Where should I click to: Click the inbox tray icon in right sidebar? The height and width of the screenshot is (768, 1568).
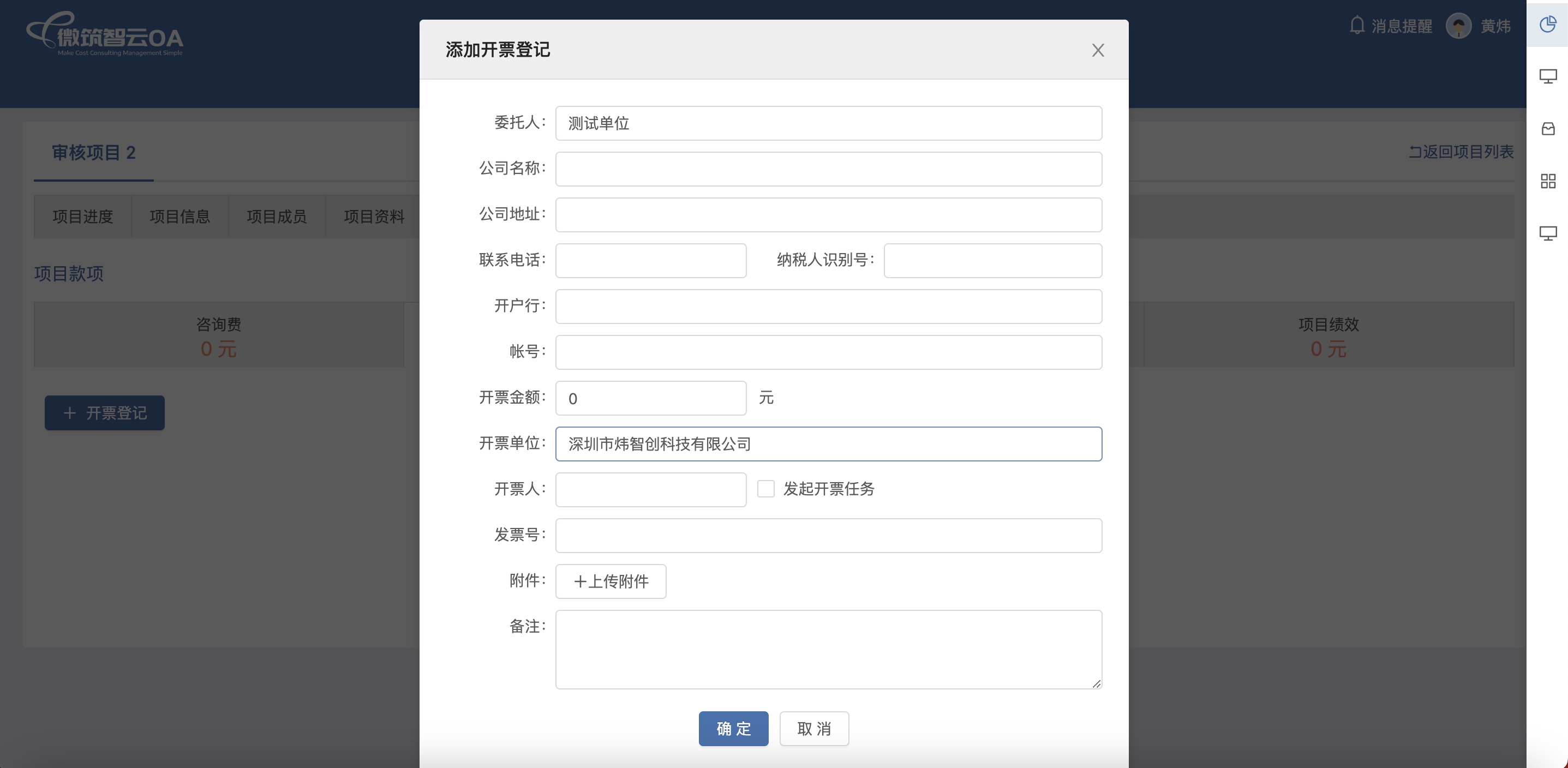1547,128
